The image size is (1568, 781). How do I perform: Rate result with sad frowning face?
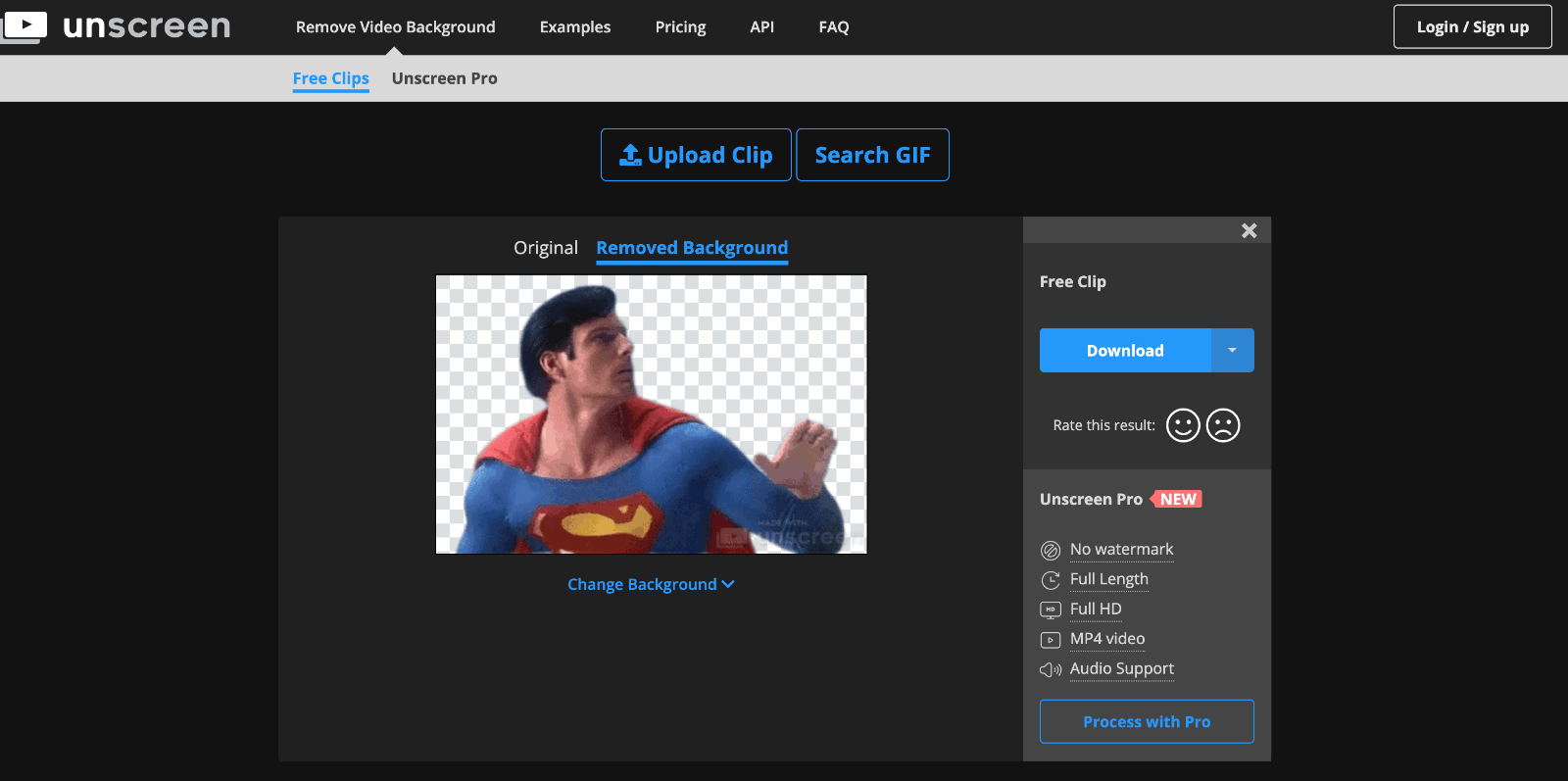tap(1223, 425)
